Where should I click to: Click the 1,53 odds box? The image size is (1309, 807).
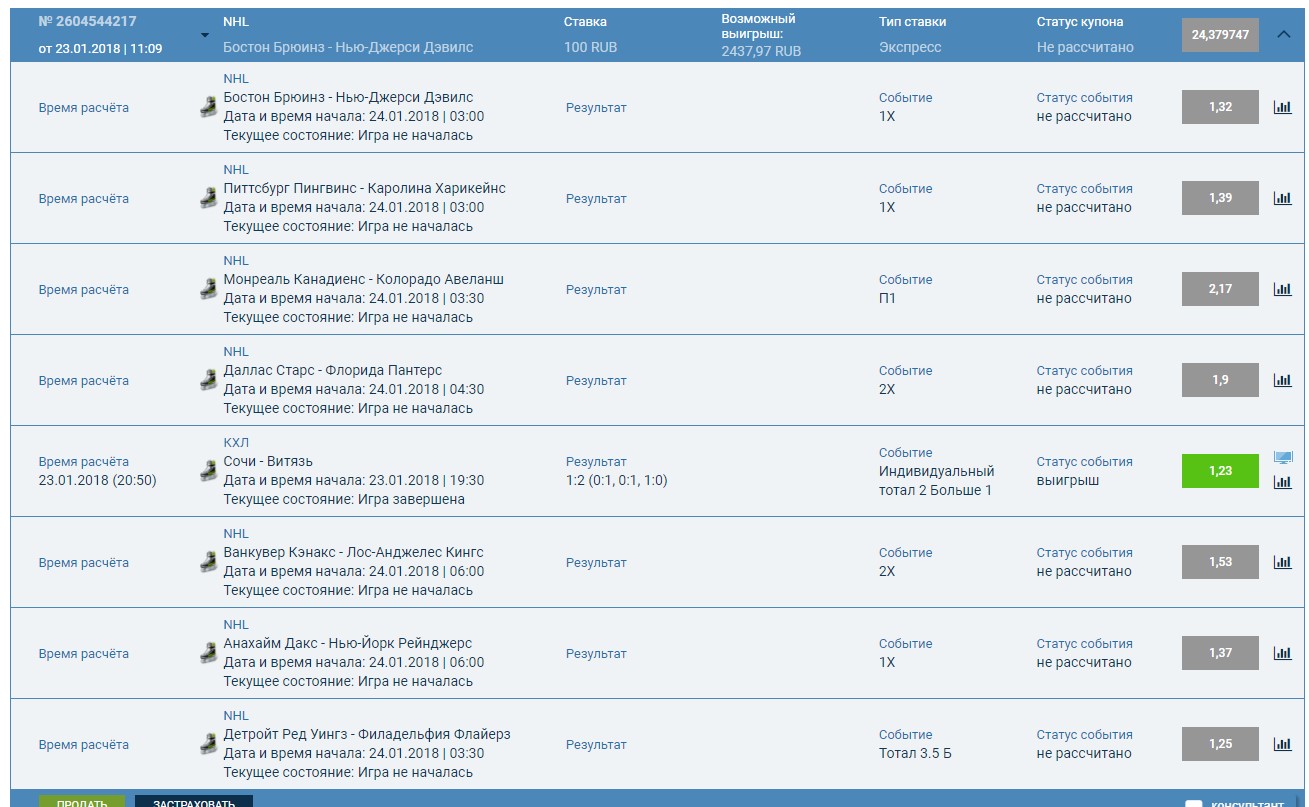1220,562
